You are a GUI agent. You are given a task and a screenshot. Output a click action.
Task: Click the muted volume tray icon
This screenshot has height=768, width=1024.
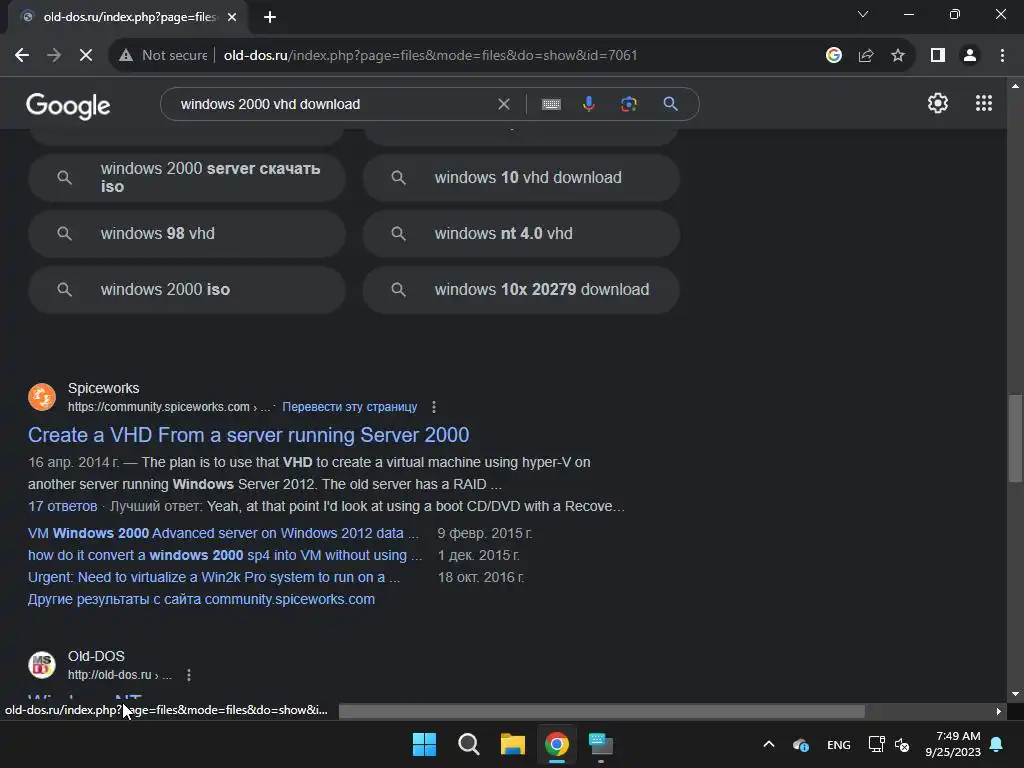pos(902,744)
